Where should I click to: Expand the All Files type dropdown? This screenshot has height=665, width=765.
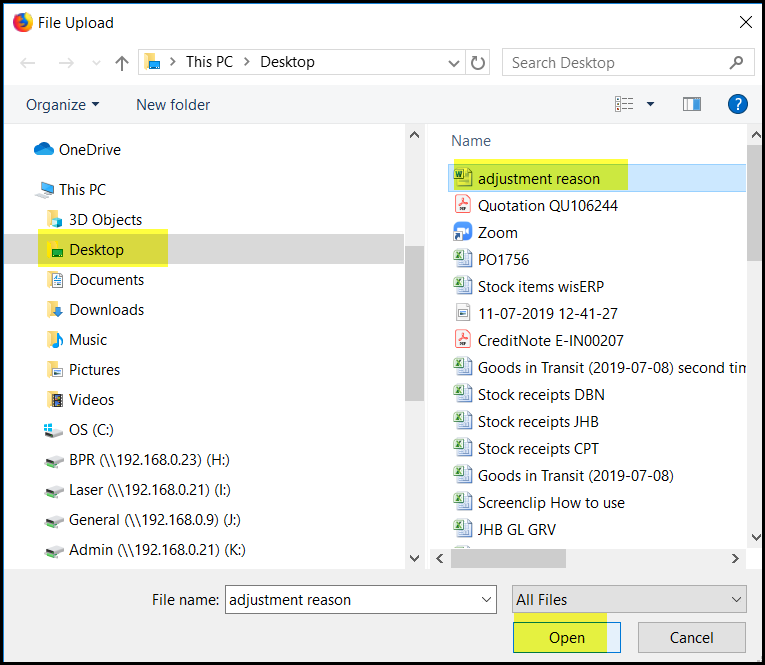click(x=629, y=600)
